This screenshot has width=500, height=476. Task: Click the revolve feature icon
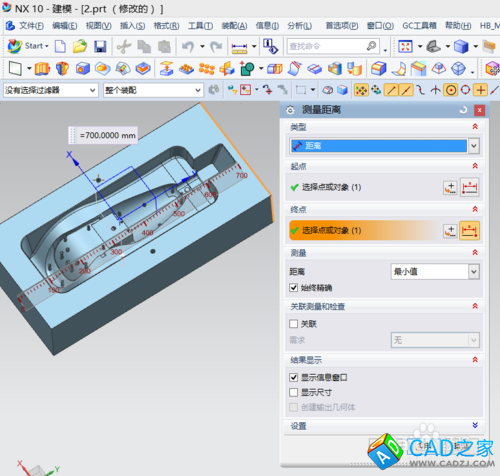62,69
